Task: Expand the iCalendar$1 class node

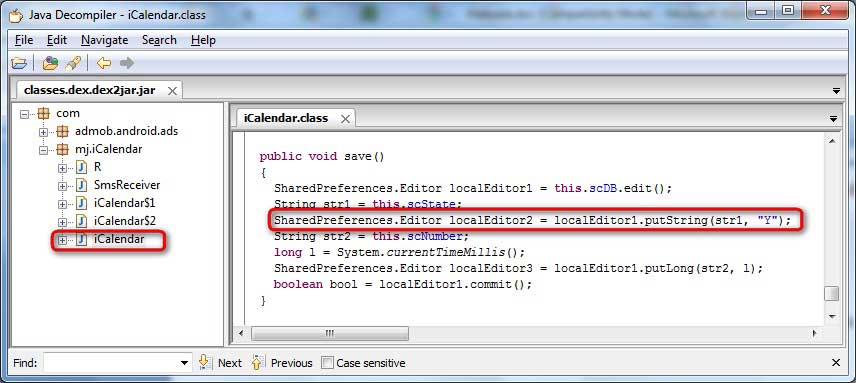Action: (x=62, y=204)
